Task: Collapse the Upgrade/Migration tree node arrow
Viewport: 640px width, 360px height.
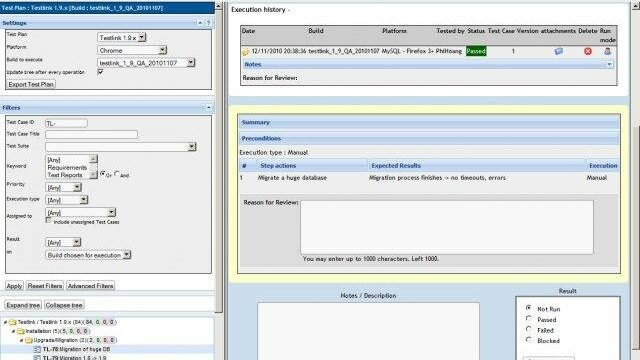Action: 21,340
